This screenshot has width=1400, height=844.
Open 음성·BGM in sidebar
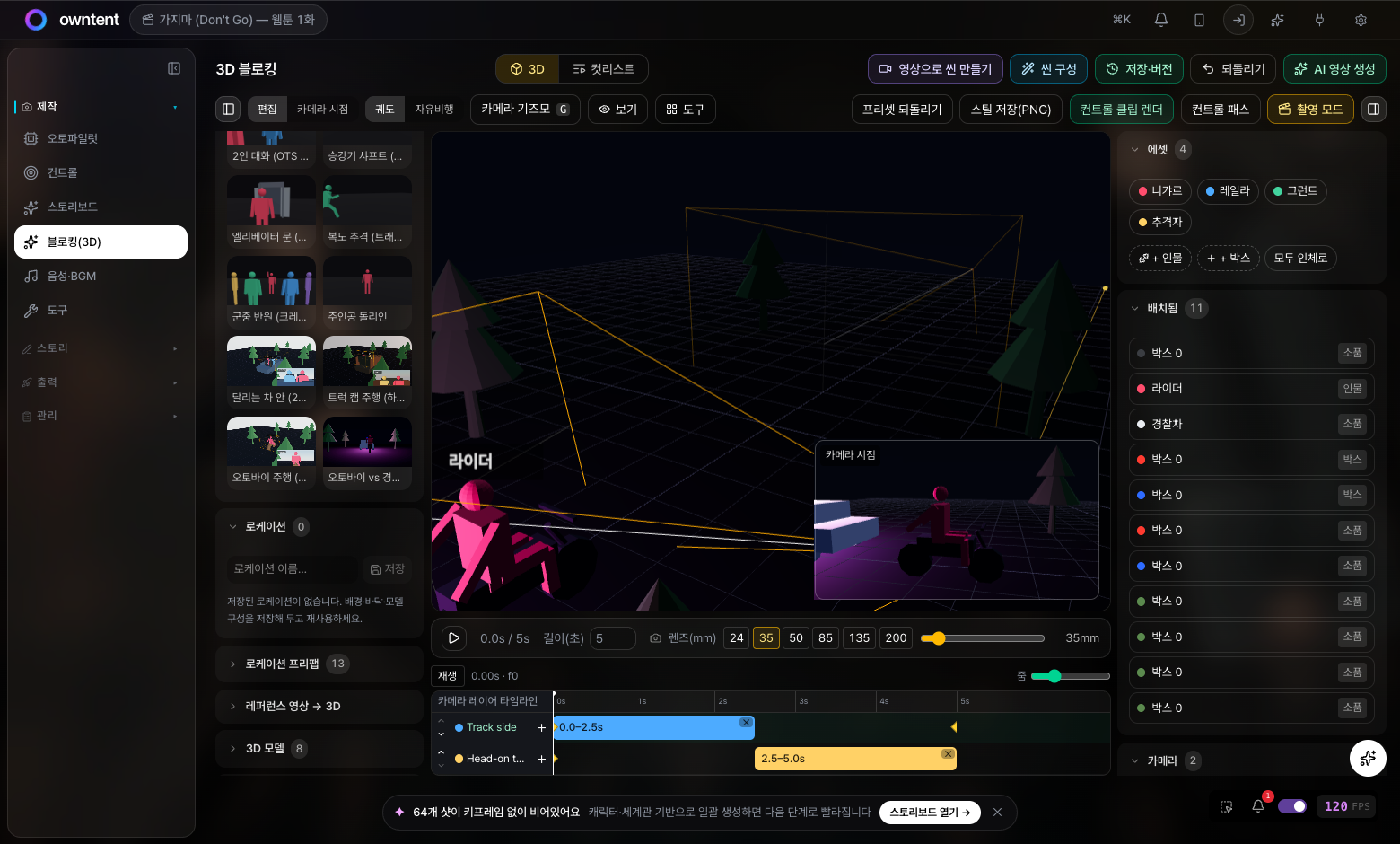tap(101, 276)
